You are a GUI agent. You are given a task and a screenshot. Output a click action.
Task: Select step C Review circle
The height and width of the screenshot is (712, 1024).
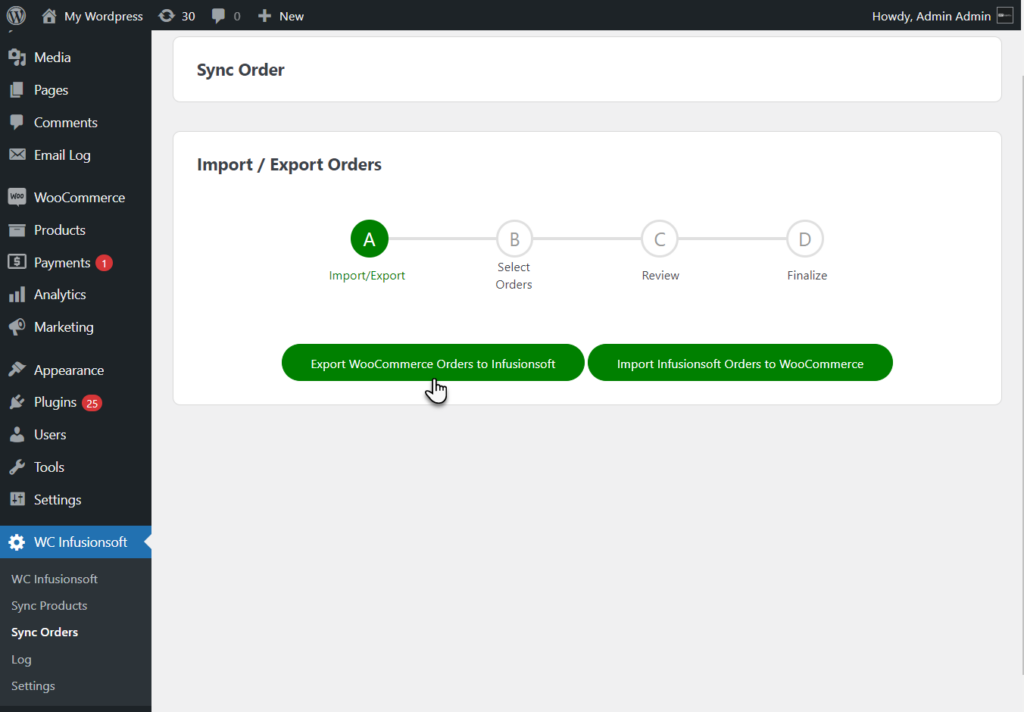(x=660, y=239)
